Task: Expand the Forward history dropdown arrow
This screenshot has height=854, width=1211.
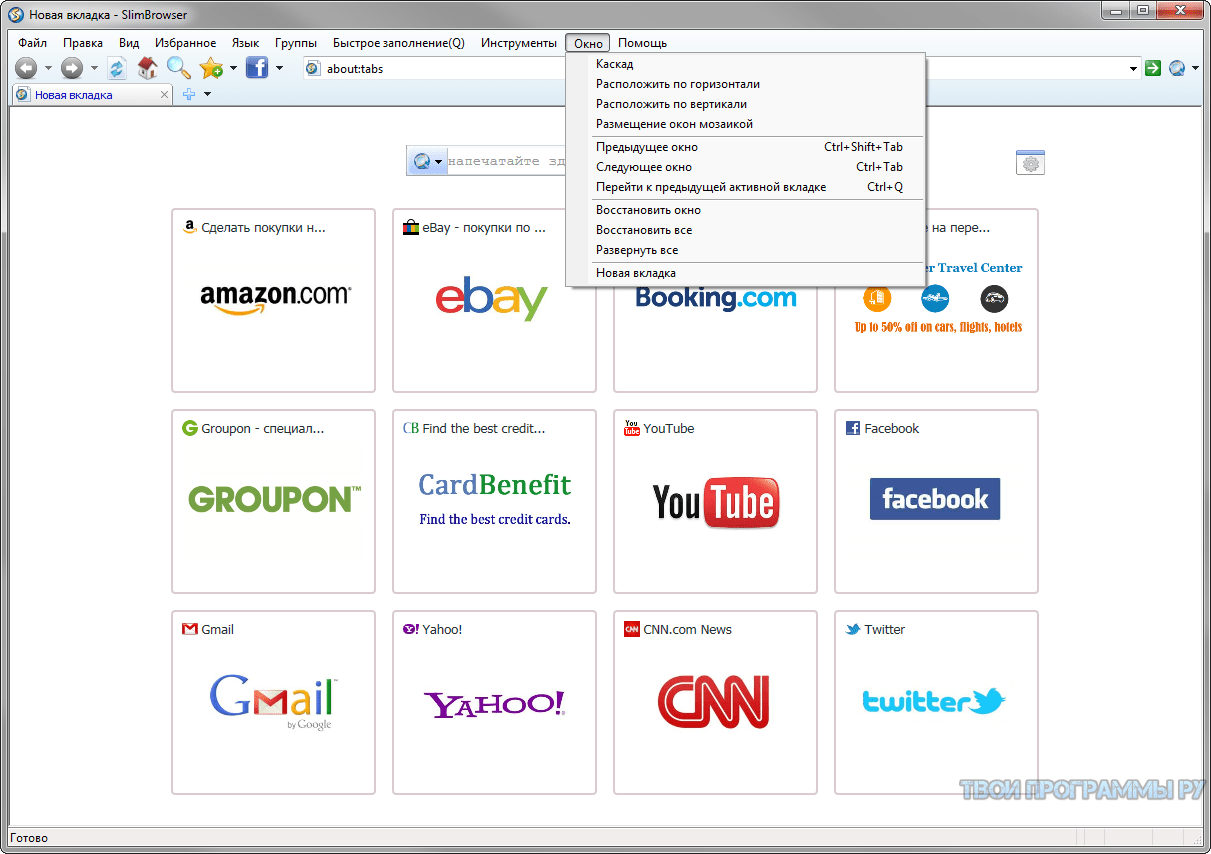Action: click(x=94, y=69)
